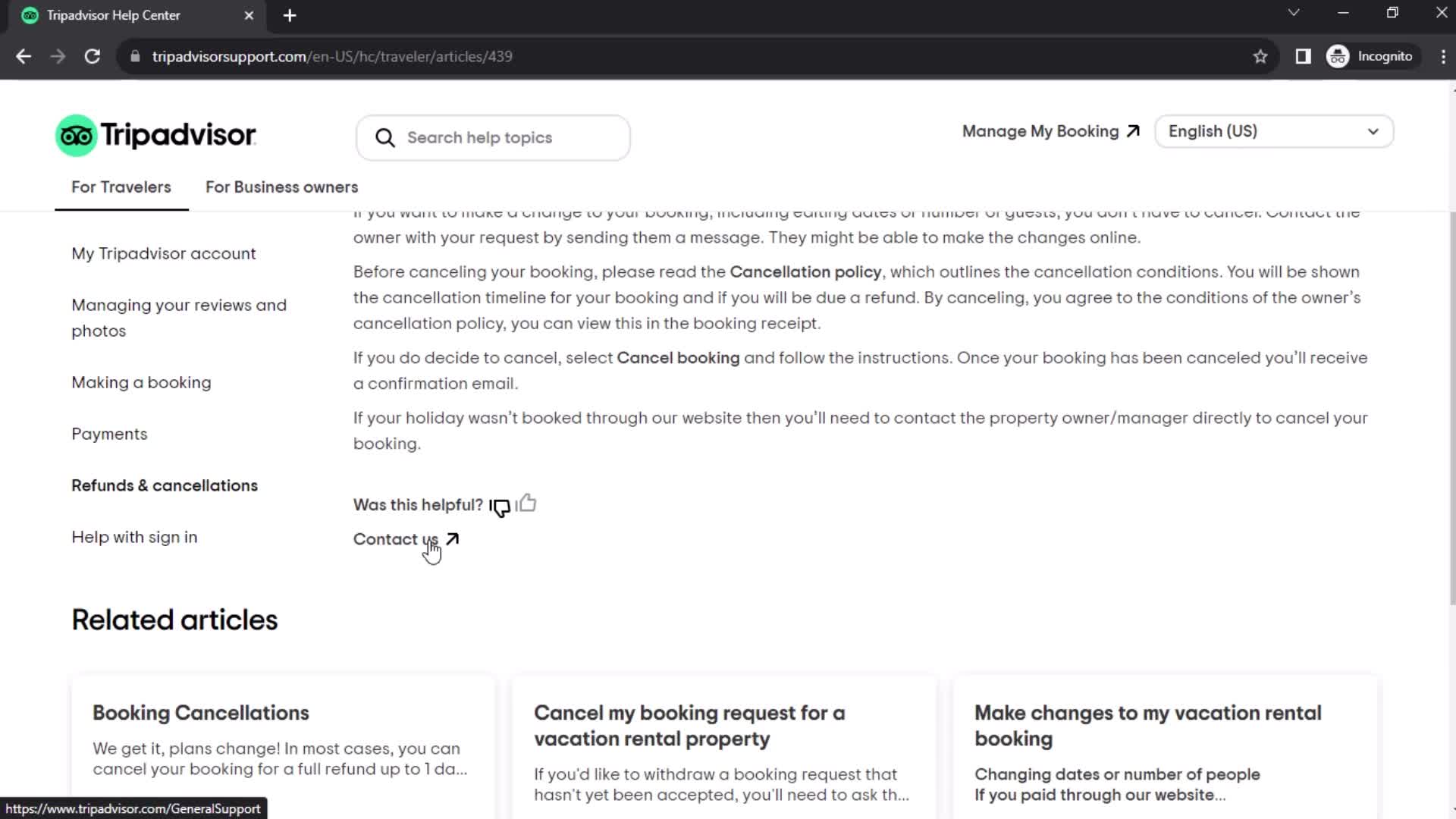The image size is (1456, 819).
Task: Open the Refunds & cancellations sidebar link
Action: point(165,485)
